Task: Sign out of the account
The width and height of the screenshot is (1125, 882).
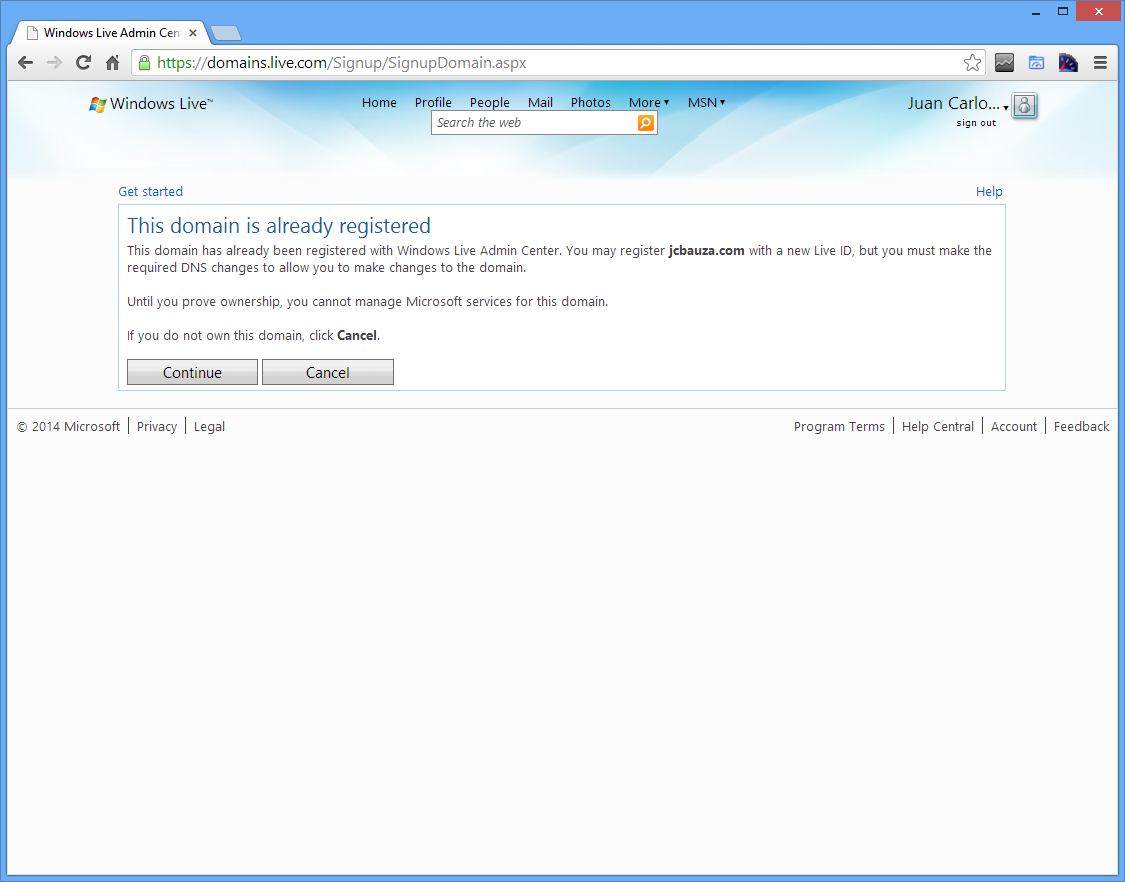Action: coord(976,123)
